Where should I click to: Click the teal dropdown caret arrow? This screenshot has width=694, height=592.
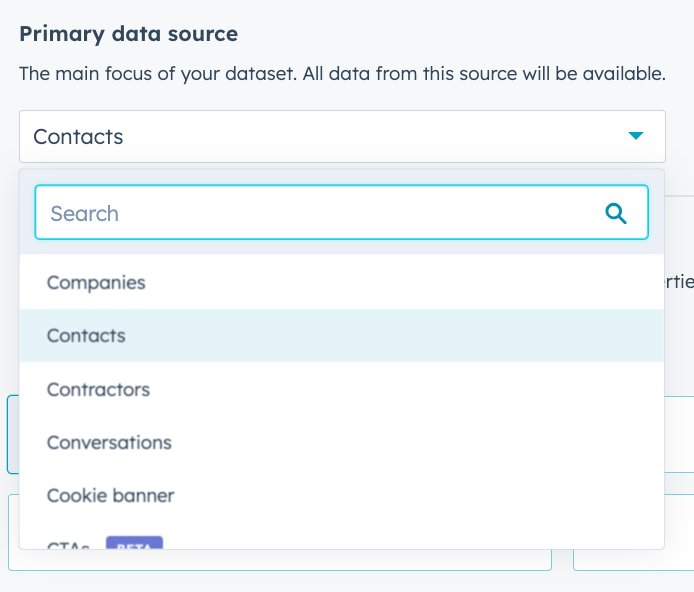tap(635, 136)
